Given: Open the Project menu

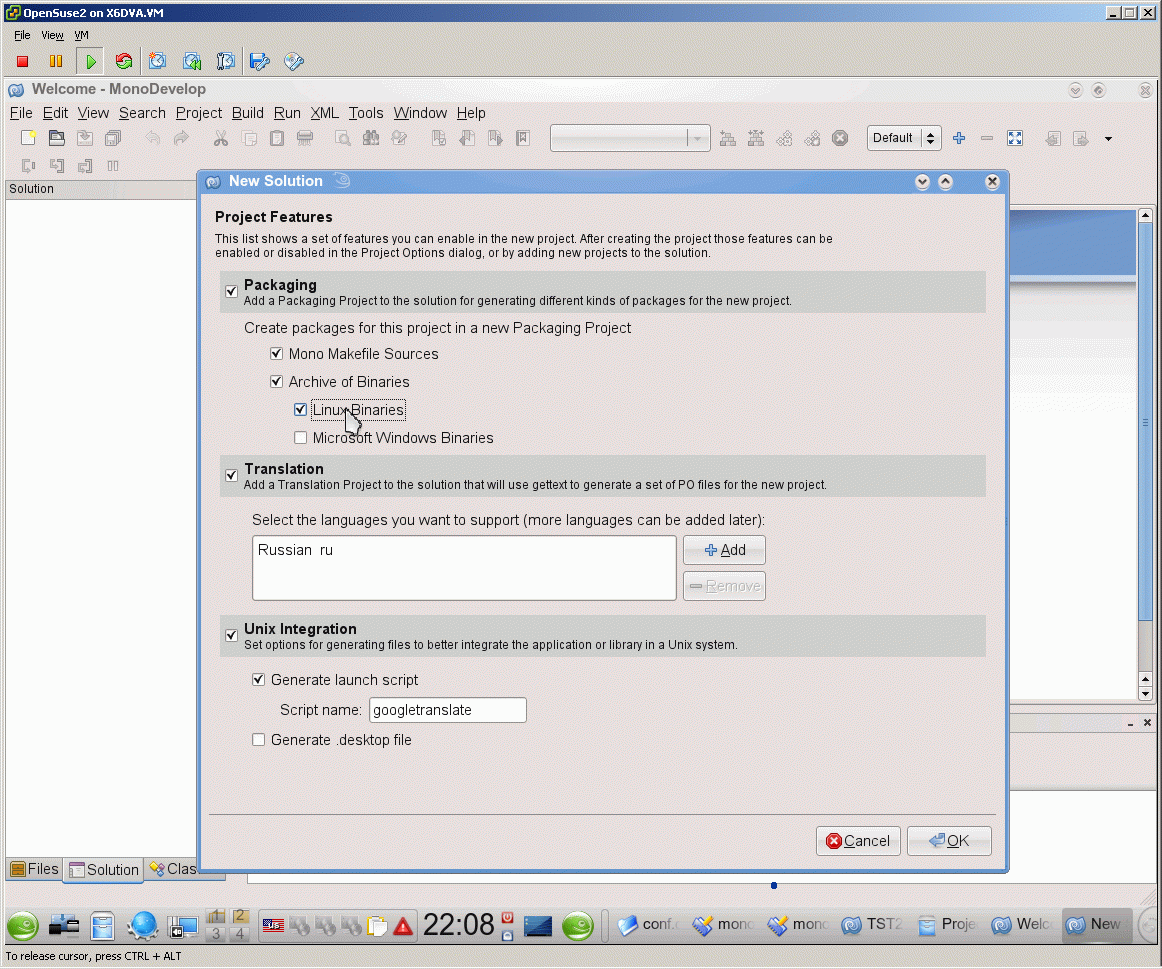Looking at the screenshot, I should pyautogui.click(x=199, y=113).
